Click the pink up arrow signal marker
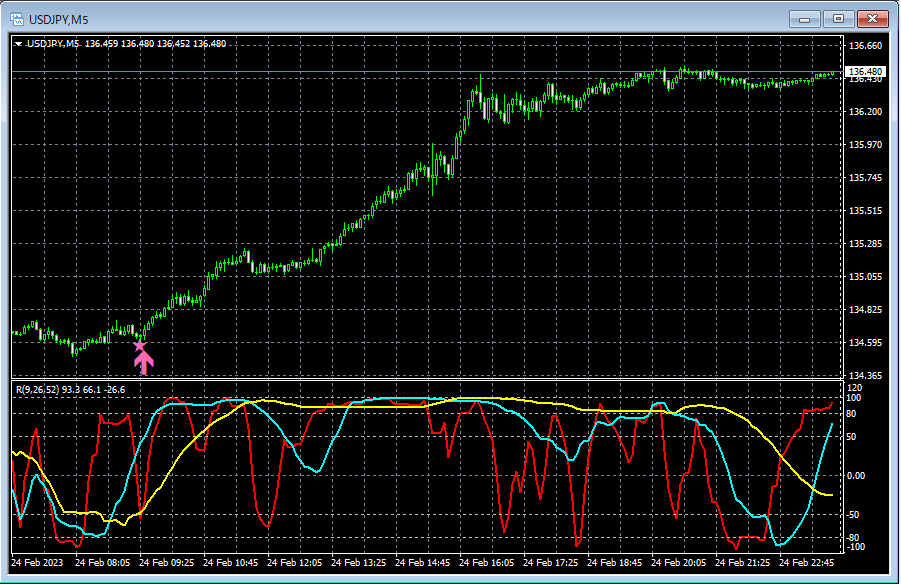This screenshot has height=584, width=901. (143, 362)
